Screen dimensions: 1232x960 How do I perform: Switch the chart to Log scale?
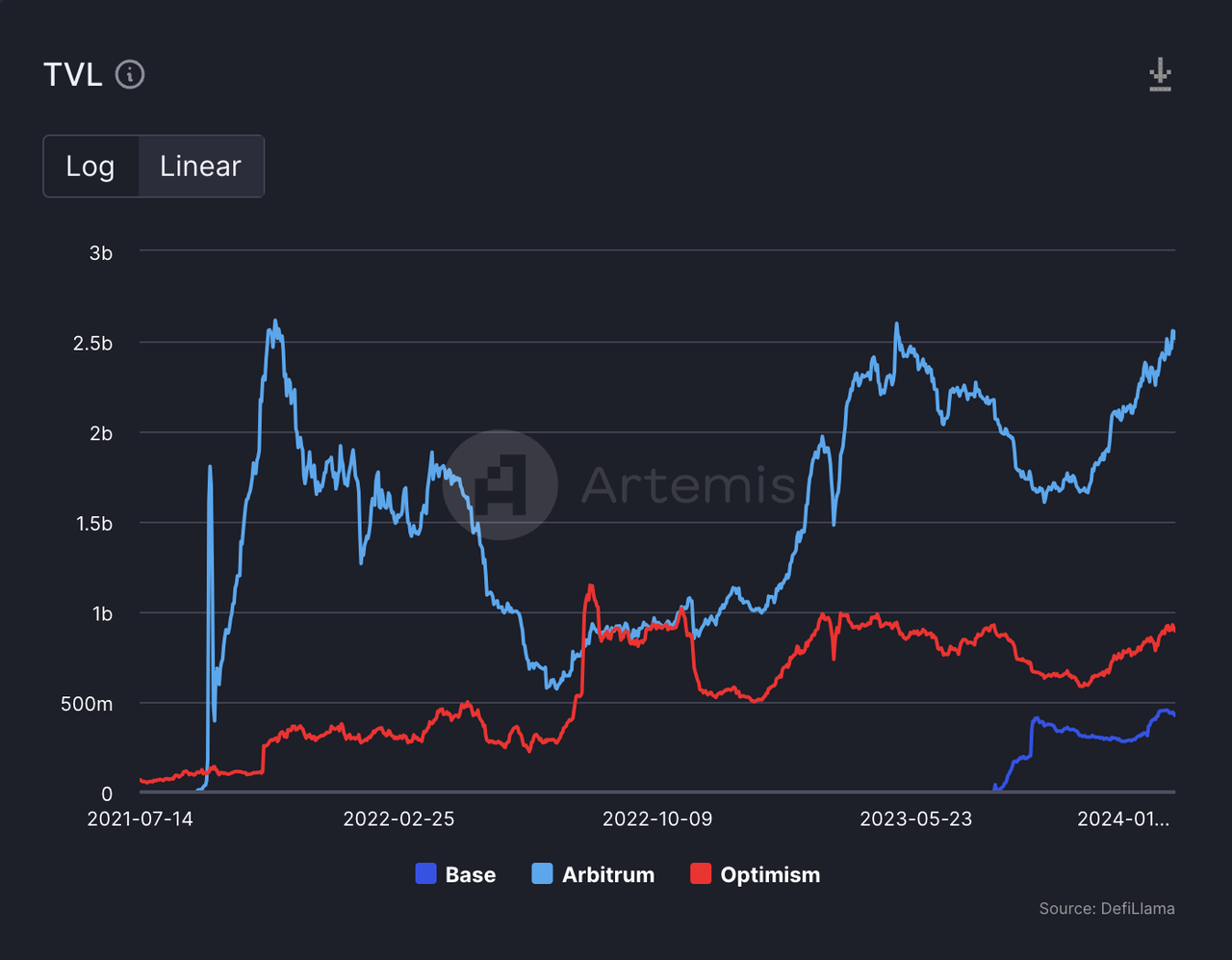click(90, 166)
